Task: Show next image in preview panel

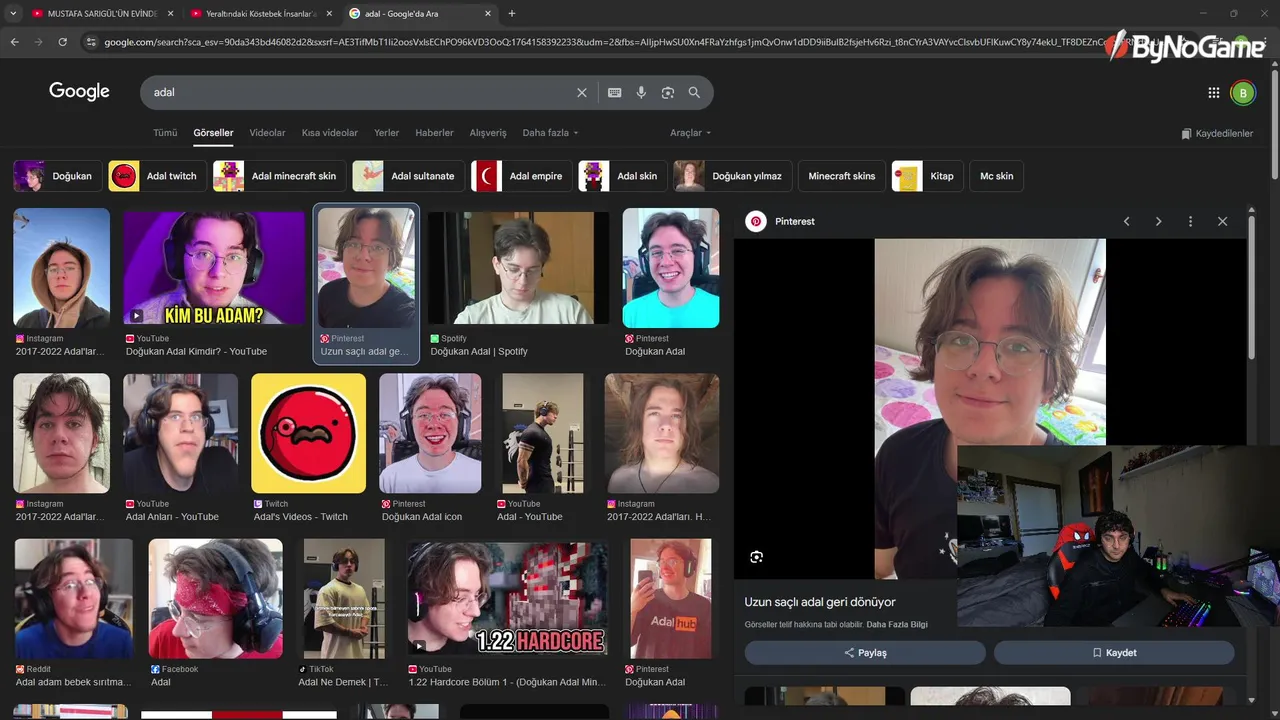Action: pos(1158,221)
